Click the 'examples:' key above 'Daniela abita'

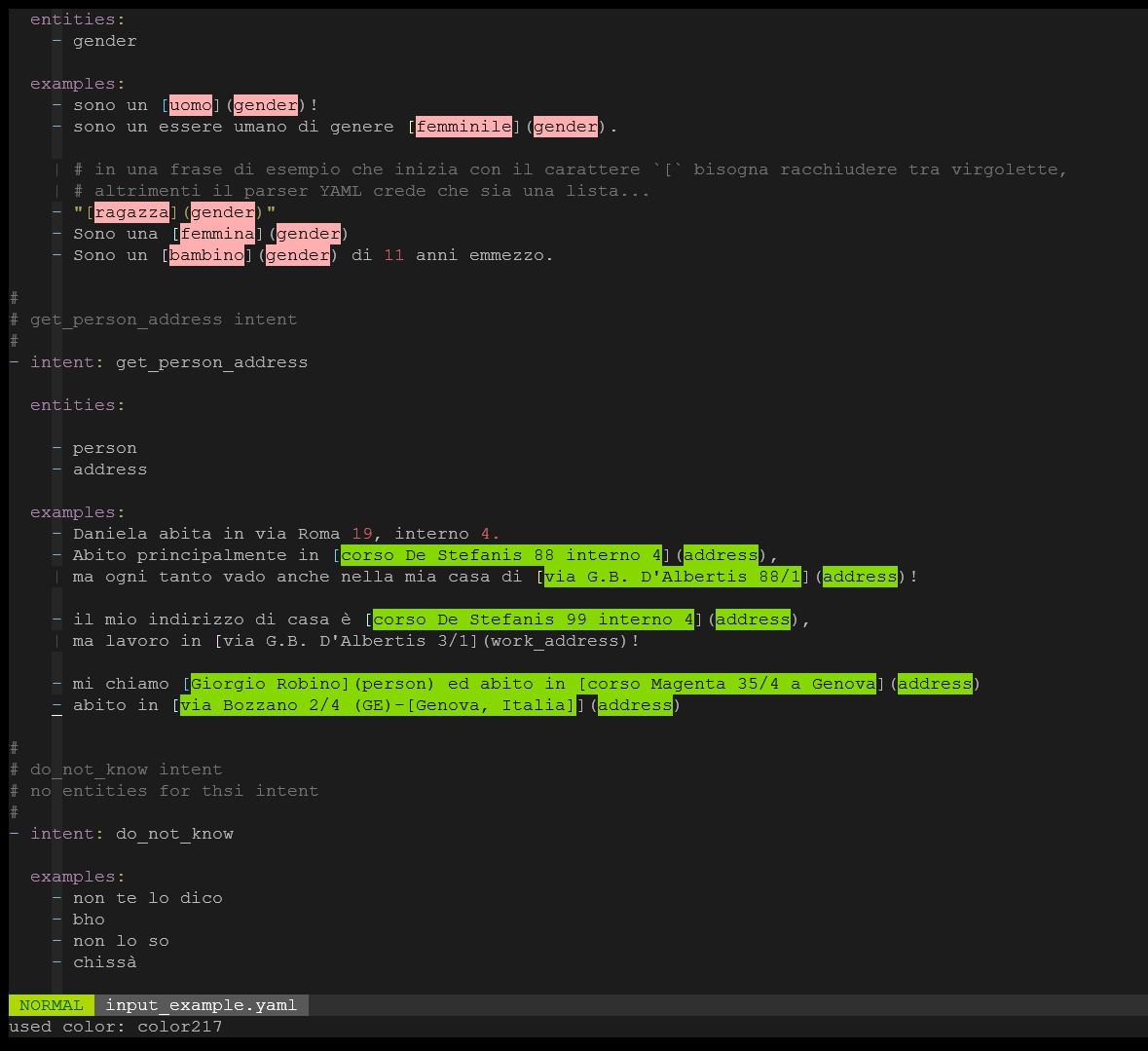click(78, 512)
